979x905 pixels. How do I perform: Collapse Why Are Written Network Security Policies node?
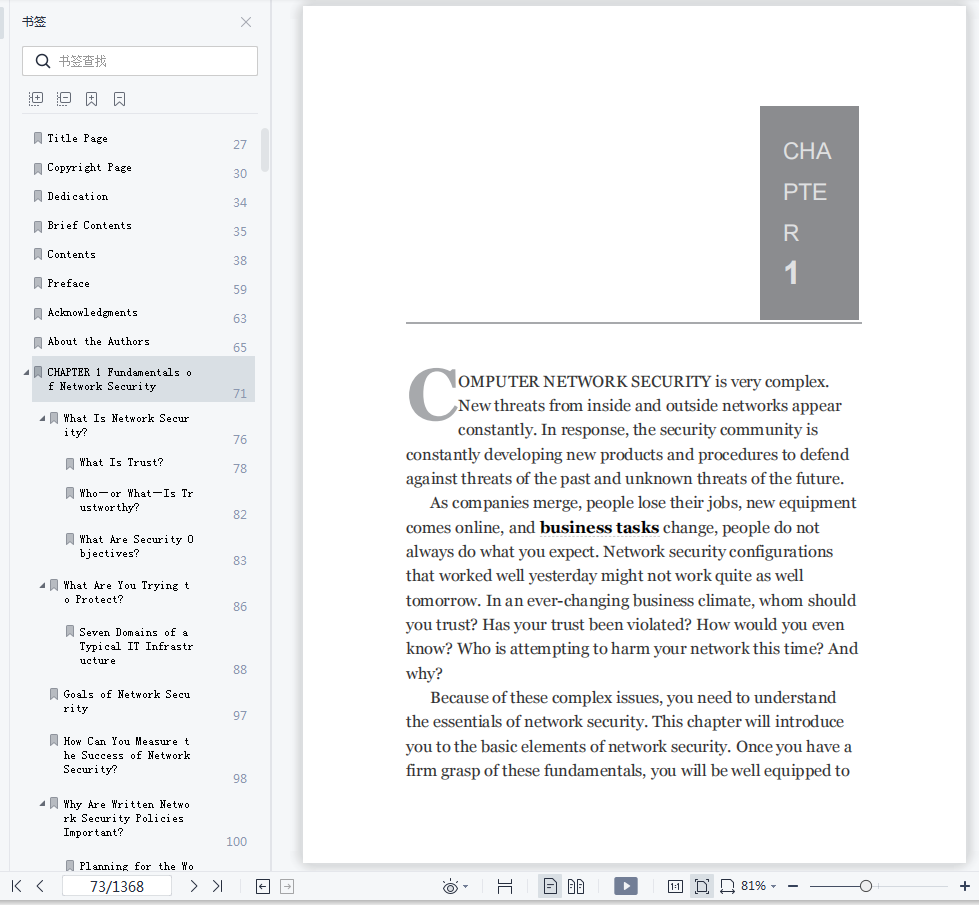[42, 804]
